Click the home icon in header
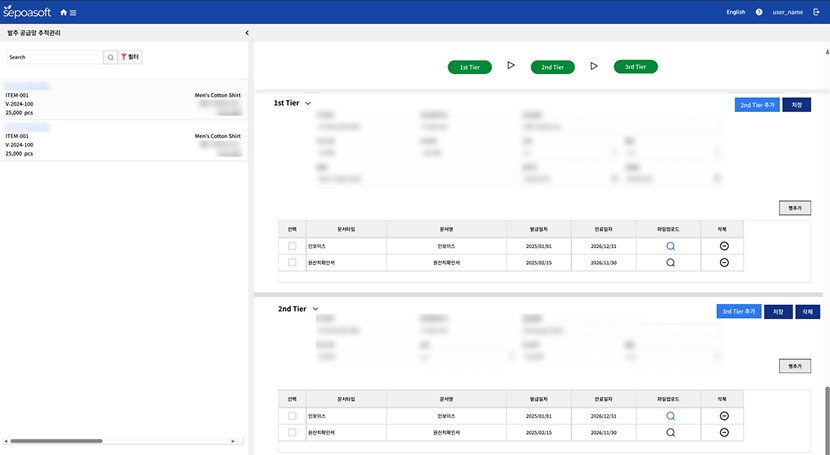The height and width of the screenshot is (455, 830). (65, 12)
